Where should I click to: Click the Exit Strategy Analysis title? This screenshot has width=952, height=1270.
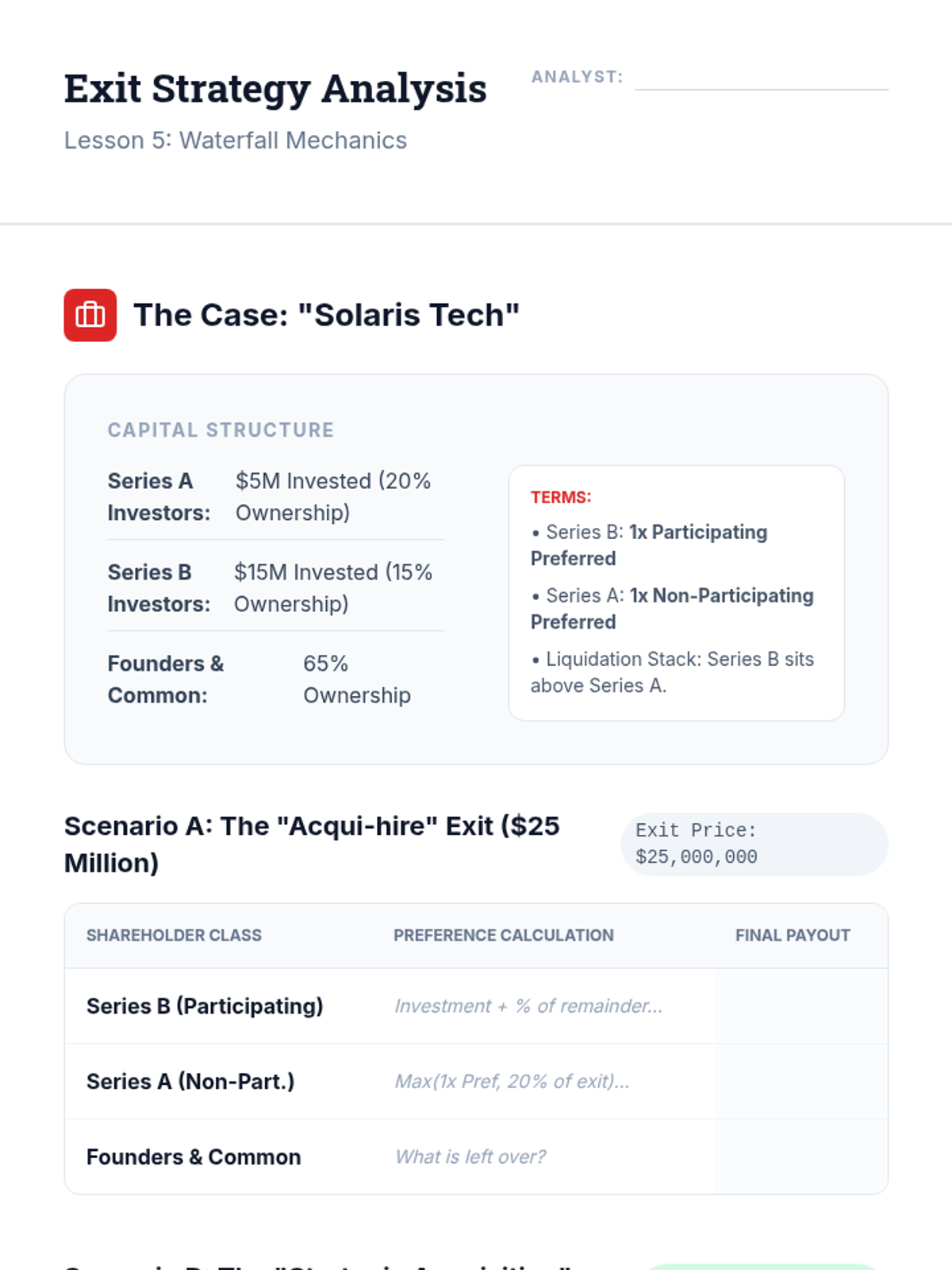click(x=275, y=89)
